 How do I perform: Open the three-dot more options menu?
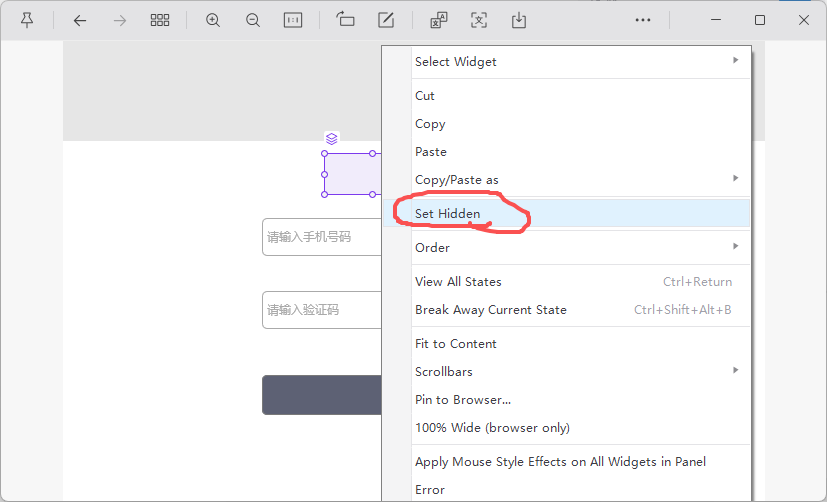pos(643,20)
